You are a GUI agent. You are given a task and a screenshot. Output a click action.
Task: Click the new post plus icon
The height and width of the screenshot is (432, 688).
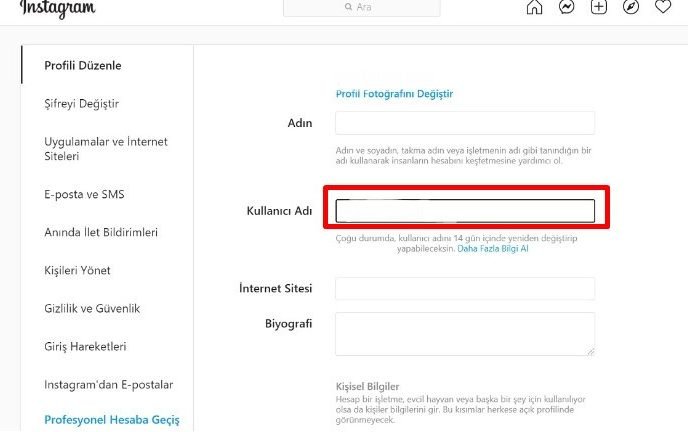(x=598, y=7)
